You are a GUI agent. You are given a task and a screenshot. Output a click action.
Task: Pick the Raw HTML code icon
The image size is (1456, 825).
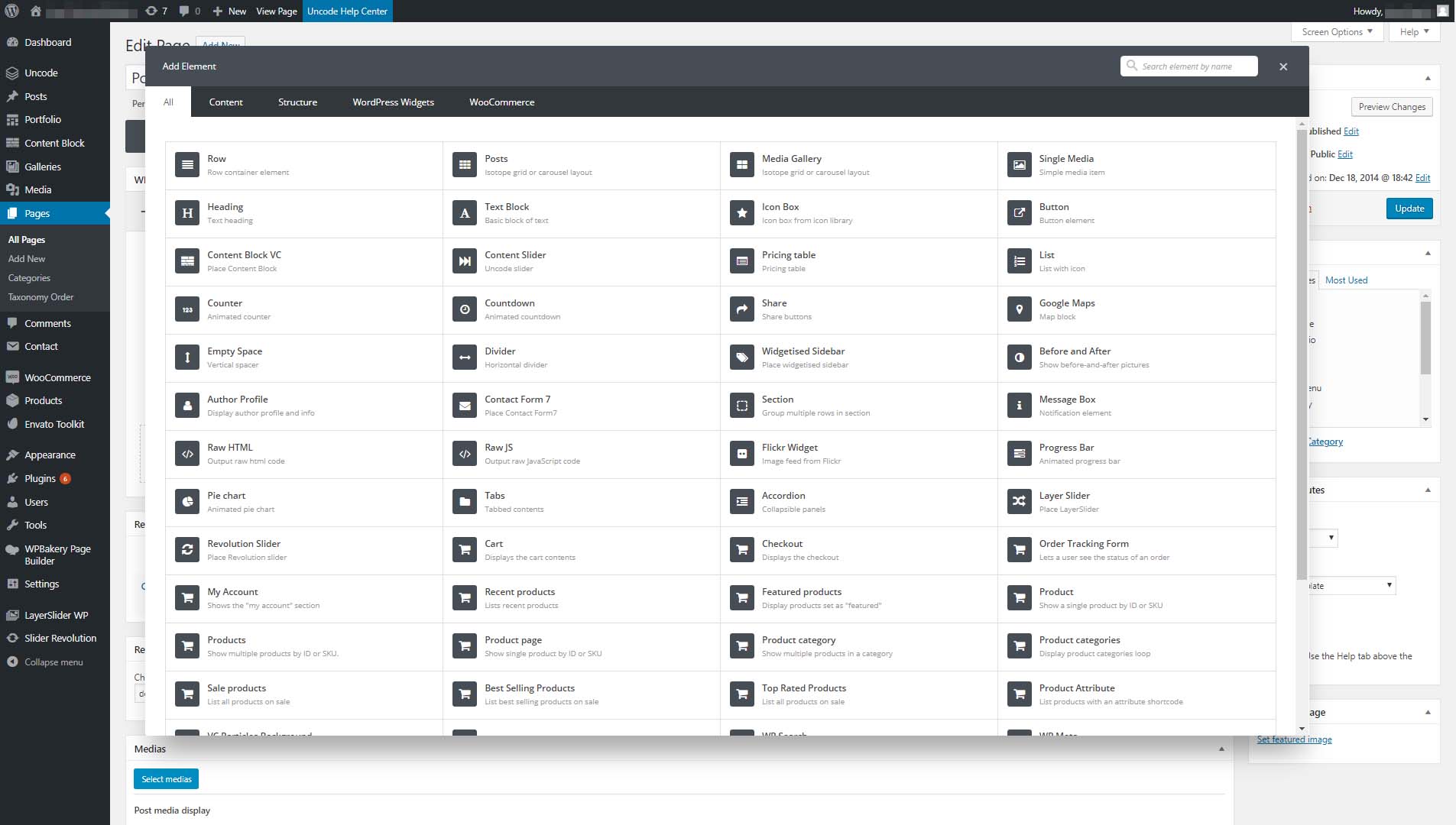click(187, 454)
